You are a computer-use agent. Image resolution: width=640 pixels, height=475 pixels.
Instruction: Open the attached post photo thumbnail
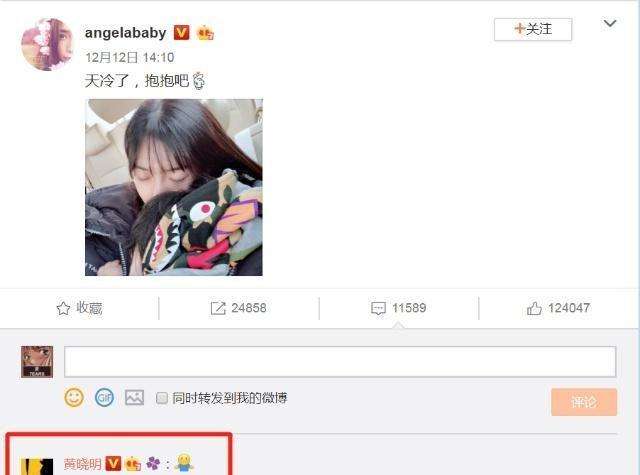tap(174, 187)
